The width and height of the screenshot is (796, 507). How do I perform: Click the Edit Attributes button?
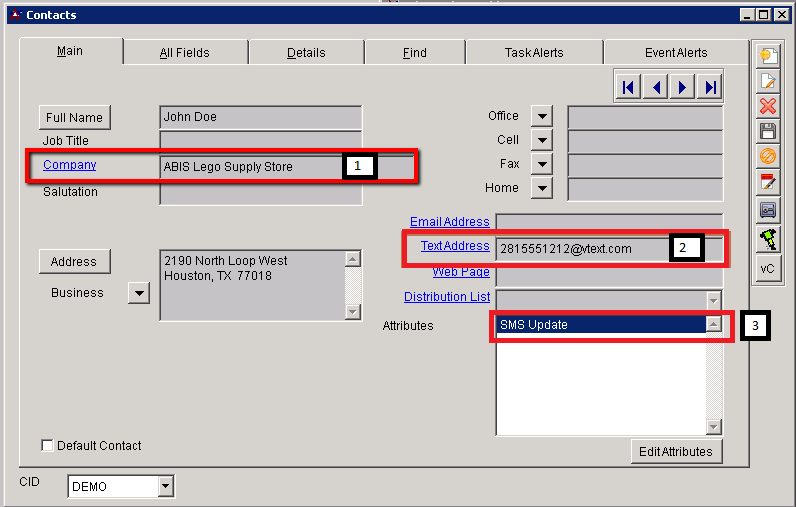[676, 452]
